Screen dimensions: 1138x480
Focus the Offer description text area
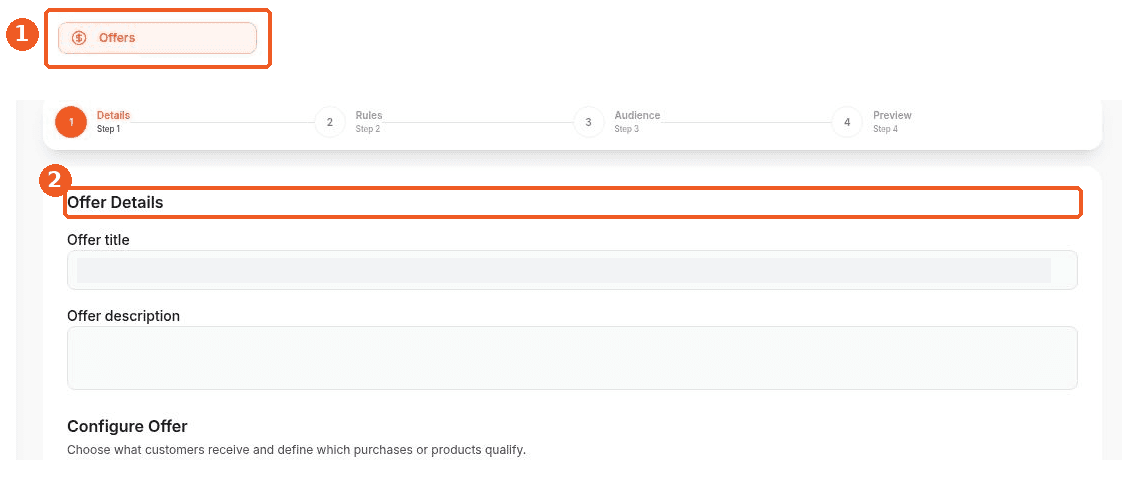point(572,358)
